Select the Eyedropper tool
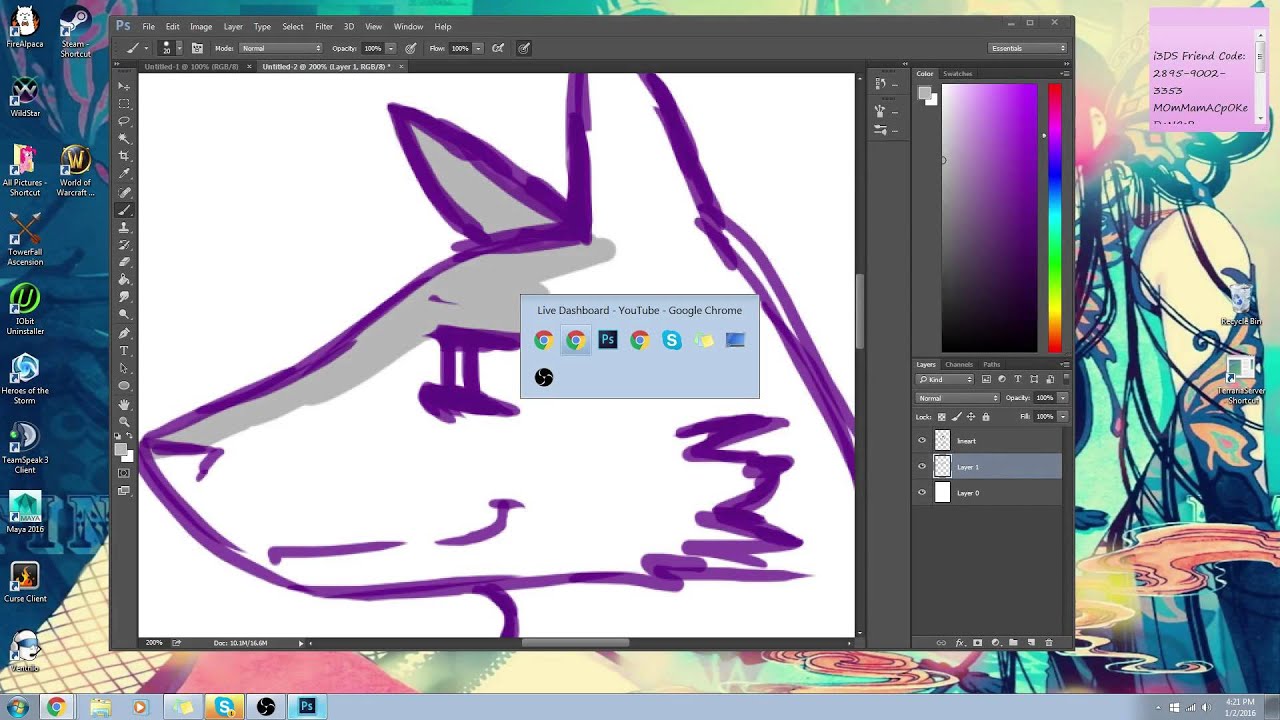The width and height of the screenshot is (1280, 720). (x=124, y=174)
